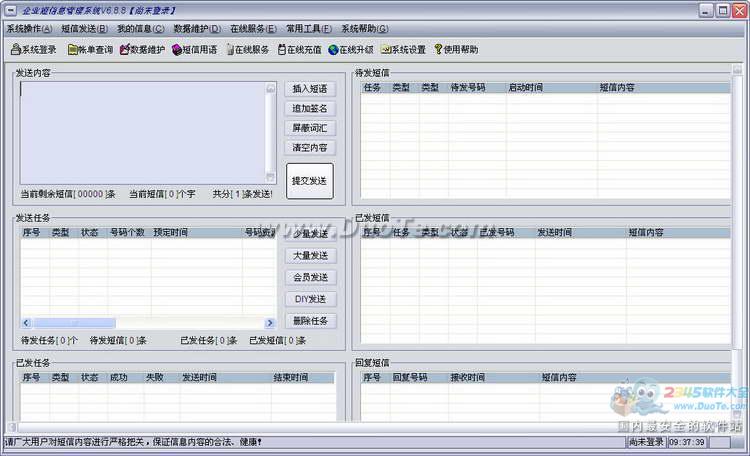Expand the 常用工具(F) menu
The image size is (750, 456).
click(x=306, y=29)
